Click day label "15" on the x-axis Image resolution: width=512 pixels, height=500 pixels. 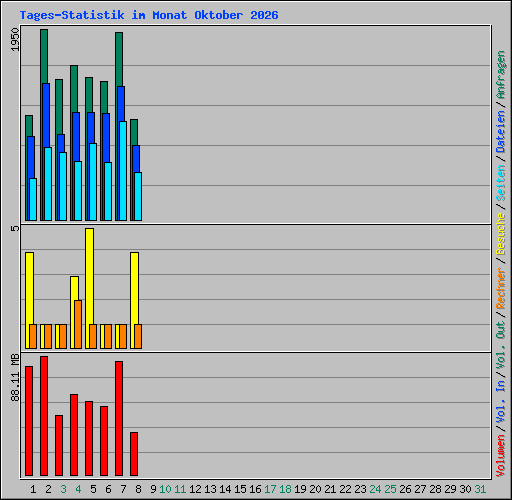[x=240, y=489]
